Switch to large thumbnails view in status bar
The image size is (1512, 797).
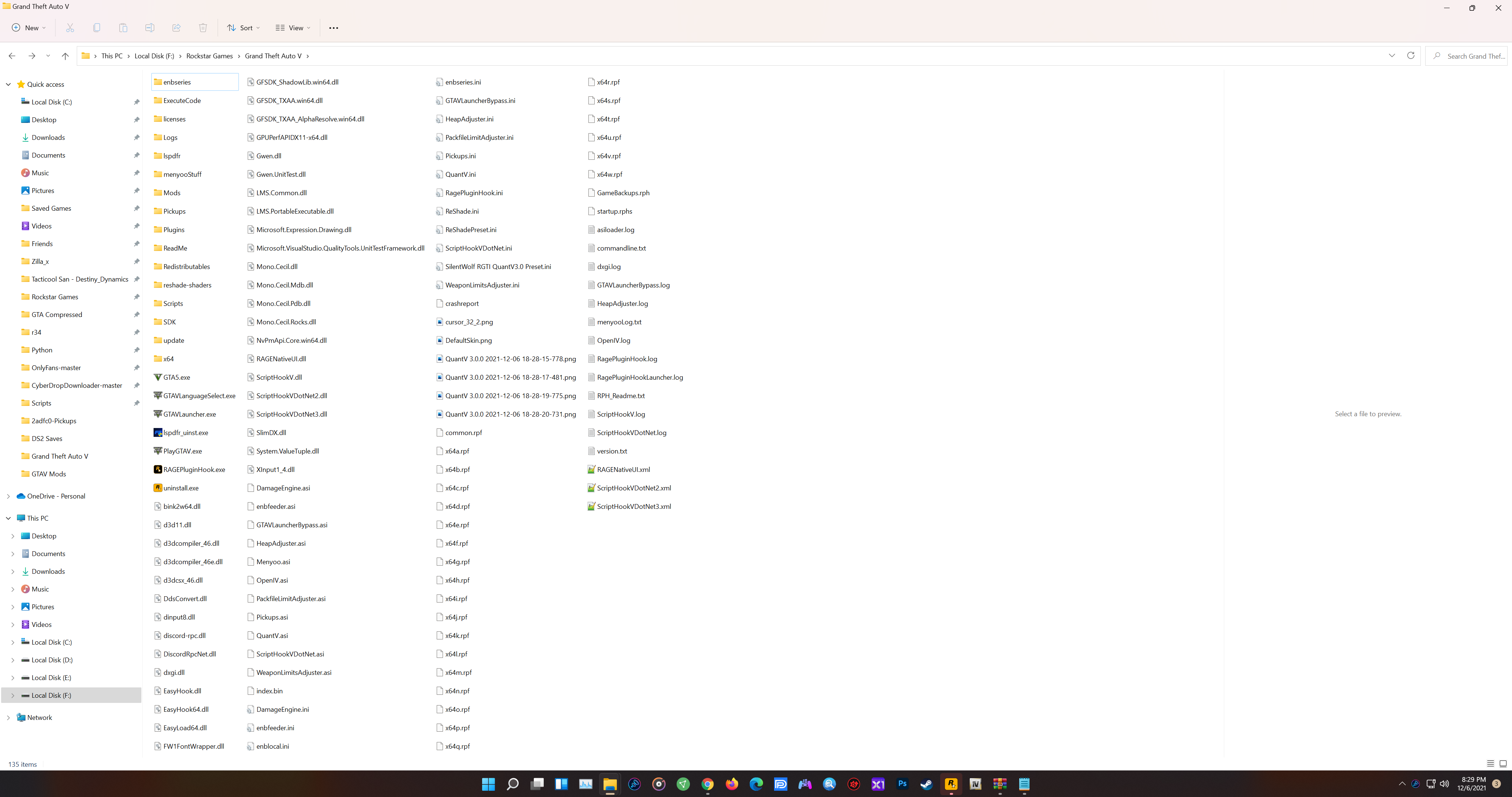tap(1503, 763)
